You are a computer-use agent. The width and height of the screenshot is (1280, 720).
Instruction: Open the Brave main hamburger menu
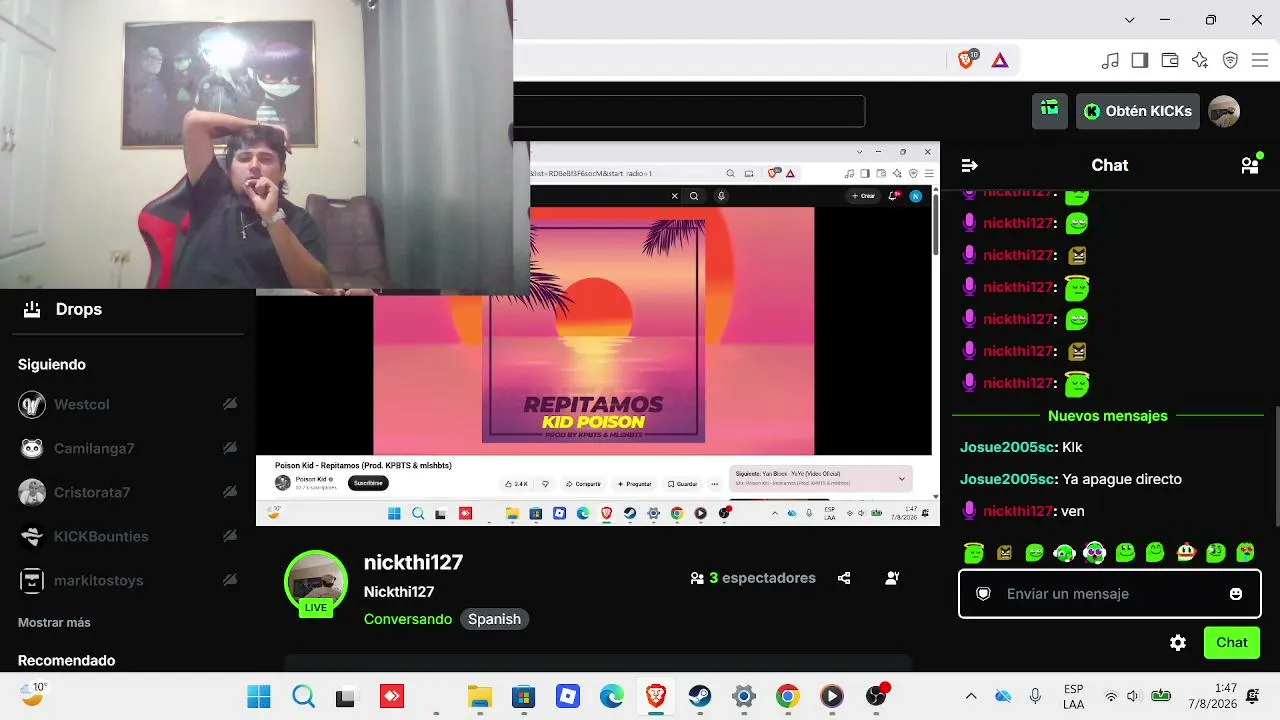pos(1260,60)
